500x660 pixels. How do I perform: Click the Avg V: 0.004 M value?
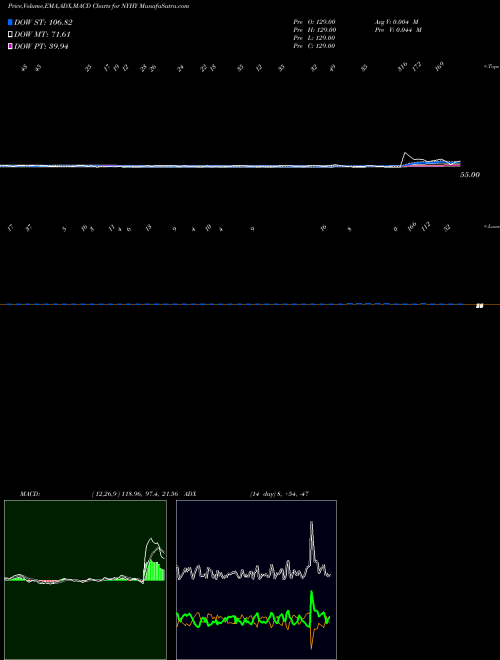click(x=397, y=22)
